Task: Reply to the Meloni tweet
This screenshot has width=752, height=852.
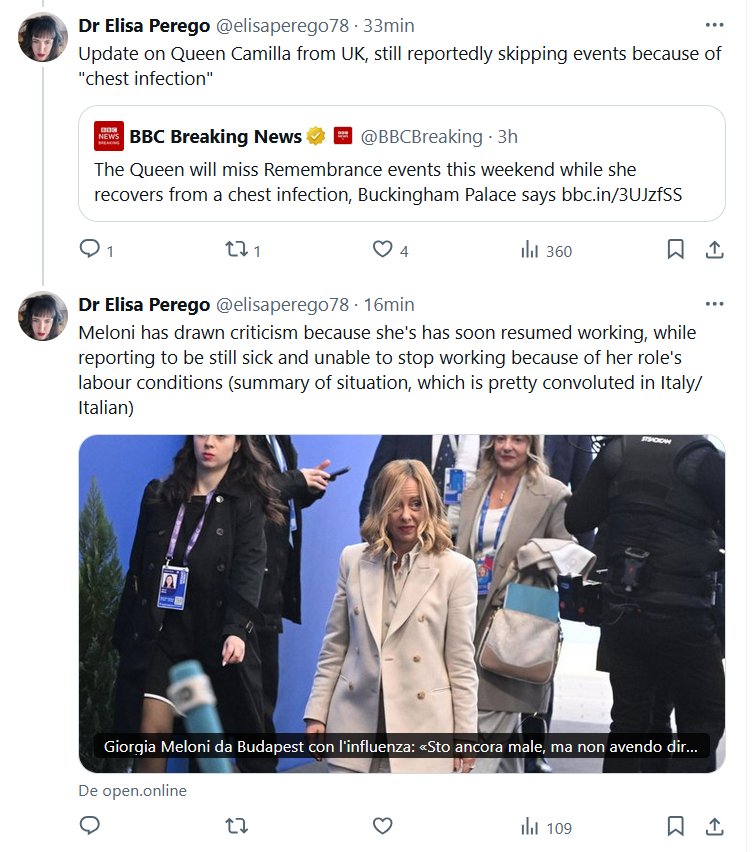Action: (x=90, y=826)
